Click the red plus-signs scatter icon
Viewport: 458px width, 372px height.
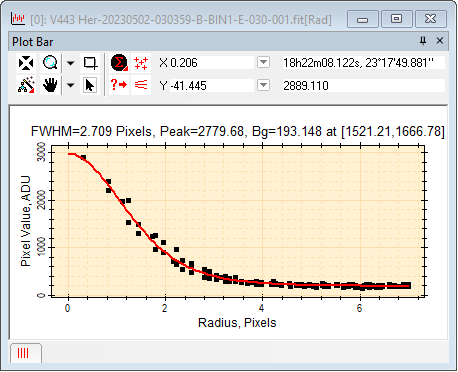[x=141, y=63]
